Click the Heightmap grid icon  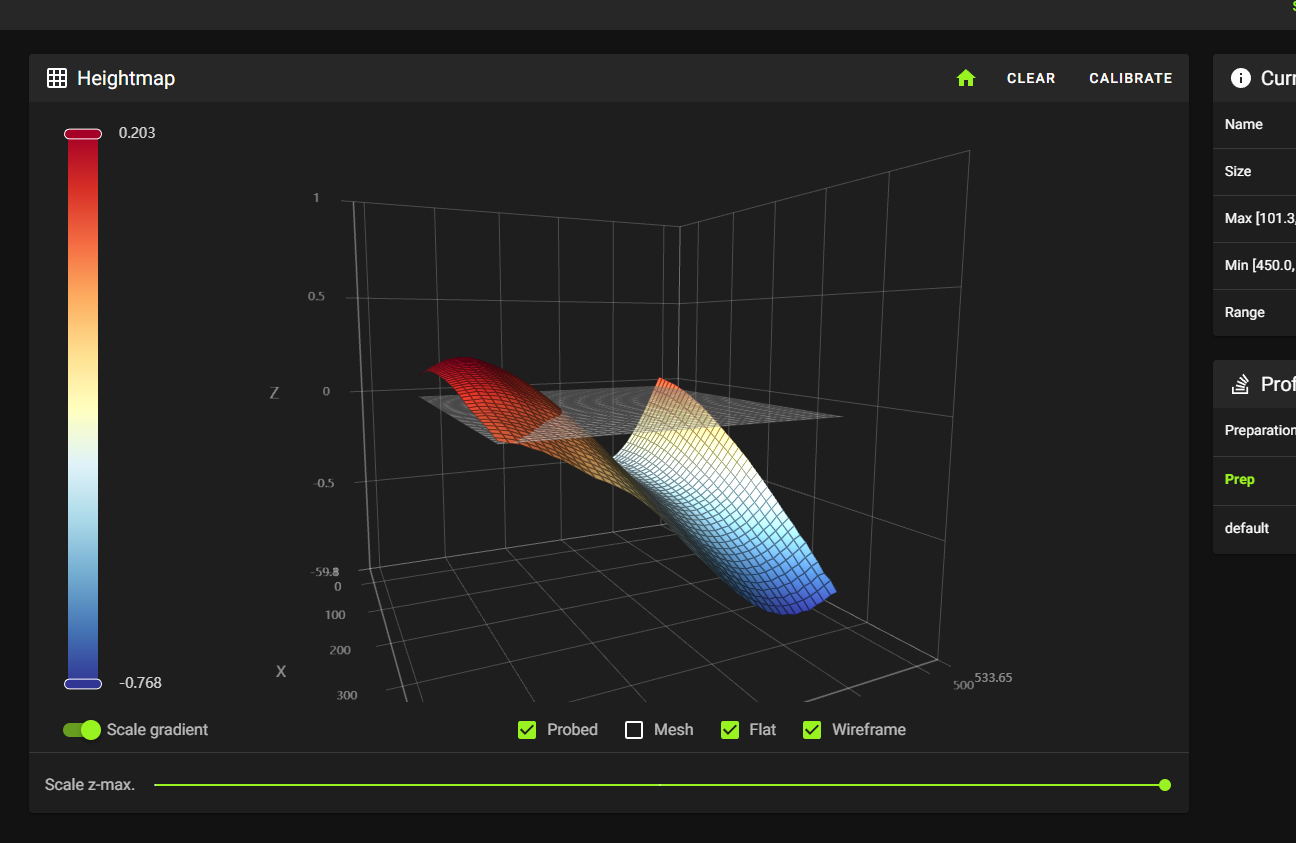57,78
